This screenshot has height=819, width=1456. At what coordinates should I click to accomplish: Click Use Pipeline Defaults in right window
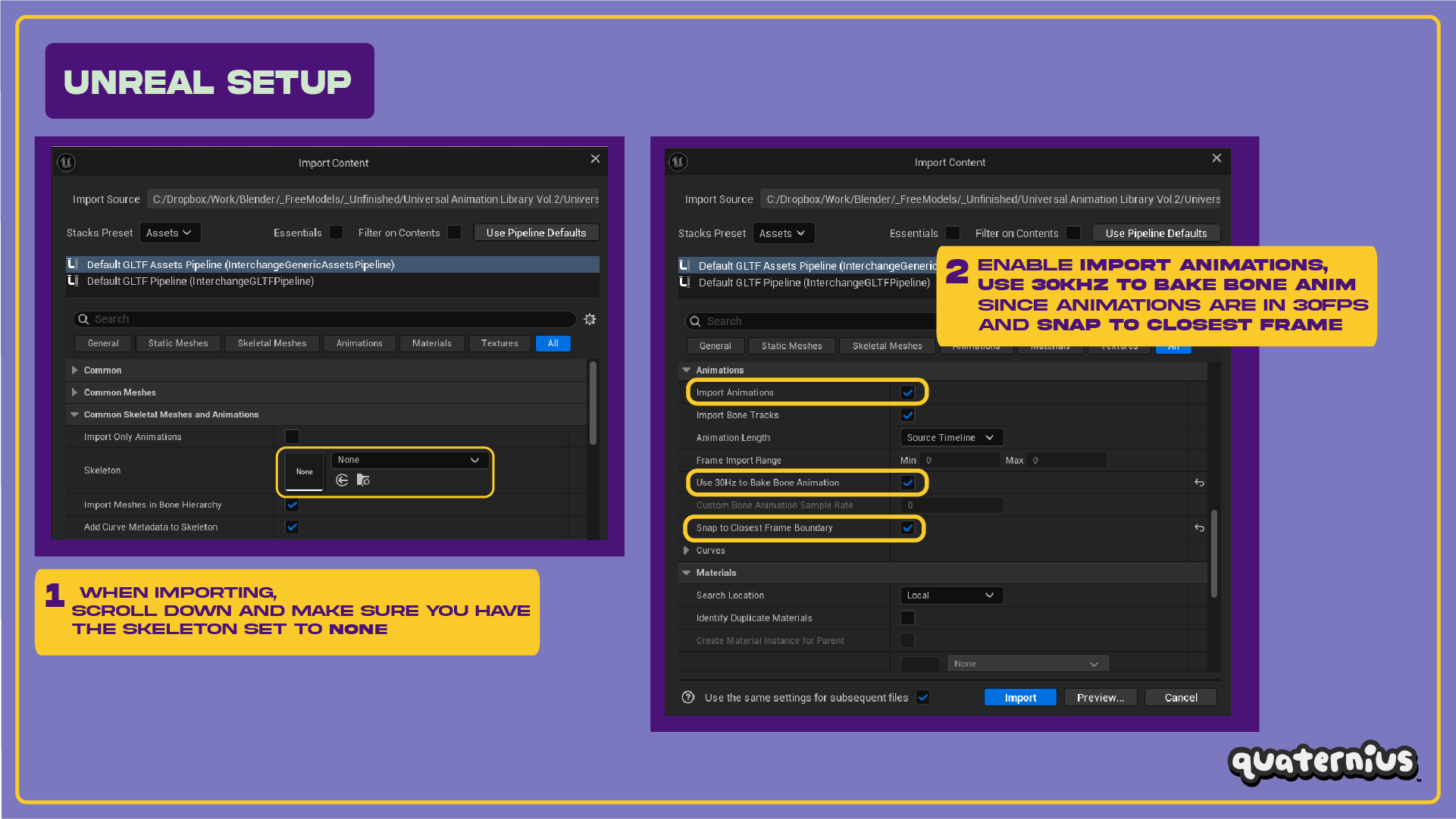[1157, 233]
